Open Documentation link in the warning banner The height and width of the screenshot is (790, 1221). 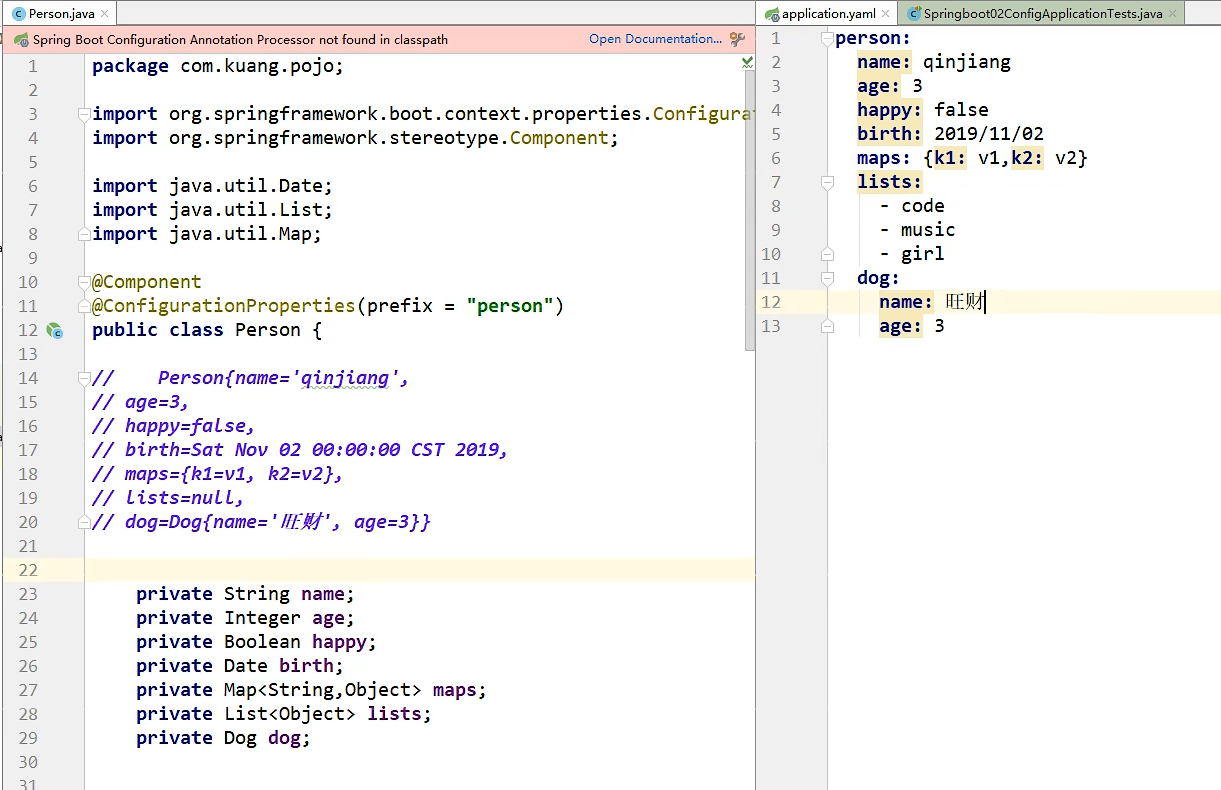pos(655,39)
